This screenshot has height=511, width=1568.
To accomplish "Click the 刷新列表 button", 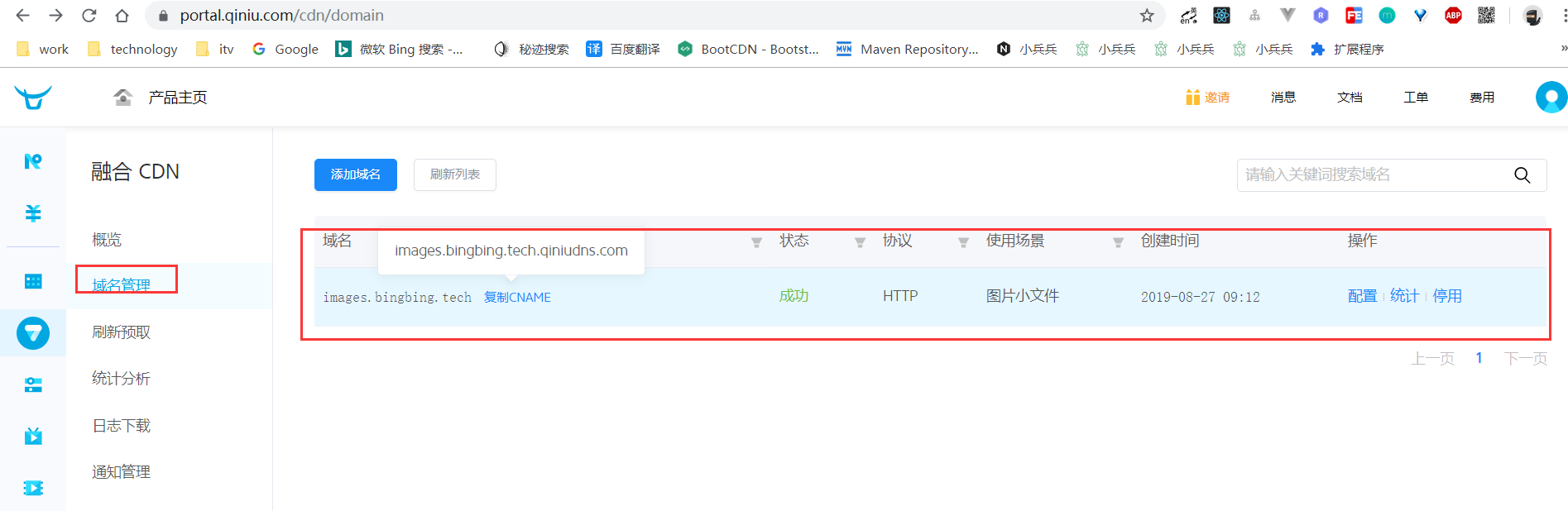I will [455, 174].
